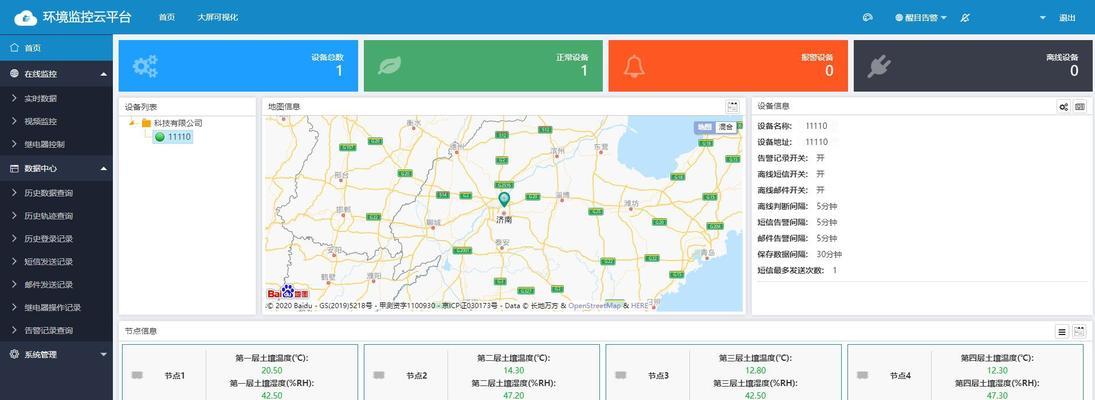1095x400 pixels.
Task: Click the folder icon beside 科技有限公司
Action: tap(146, 123)
